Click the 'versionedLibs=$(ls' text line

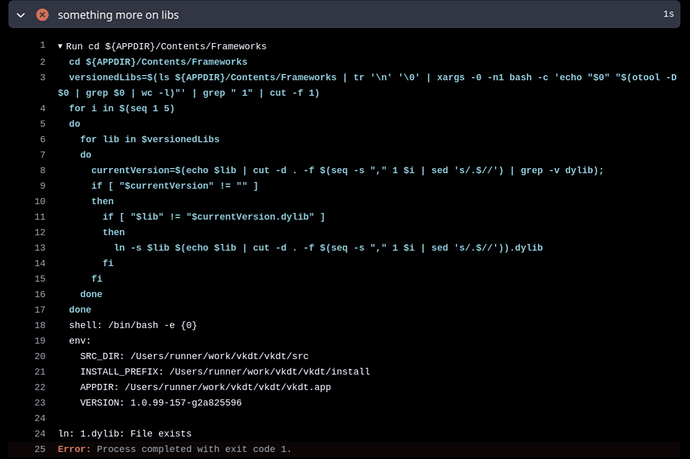367,85
